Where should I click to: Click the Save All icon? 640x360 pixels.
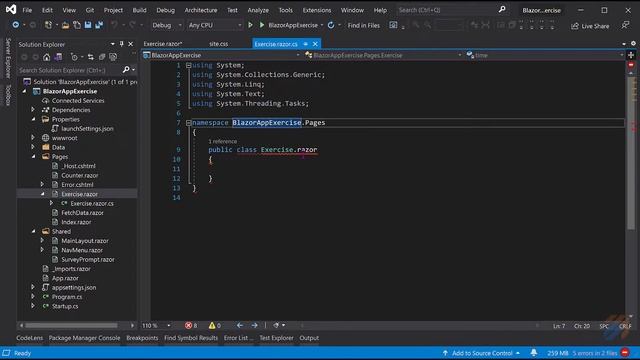[99, 25]
